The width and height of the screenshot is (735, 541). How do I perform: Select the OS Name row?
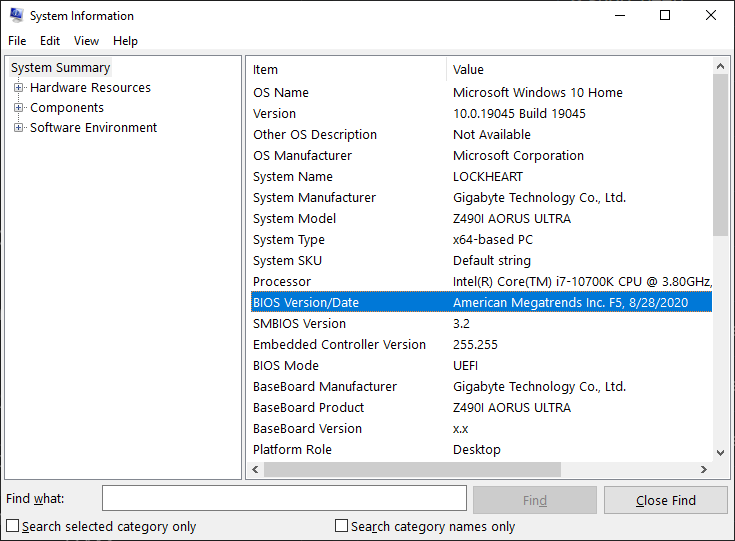(481, 93)
